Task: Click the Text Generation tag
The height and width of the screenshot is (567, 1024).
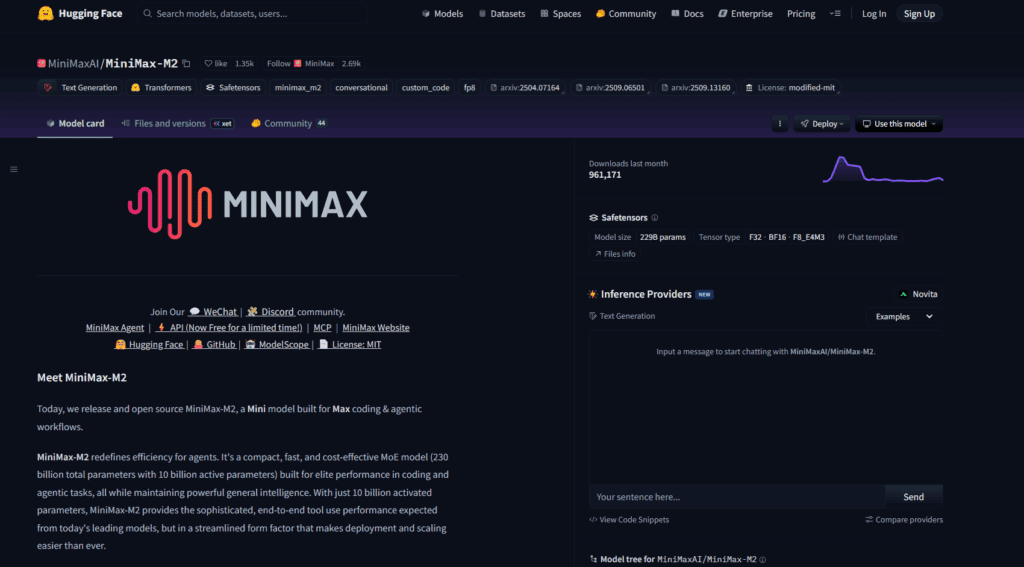Action: [x=81, y=88]
